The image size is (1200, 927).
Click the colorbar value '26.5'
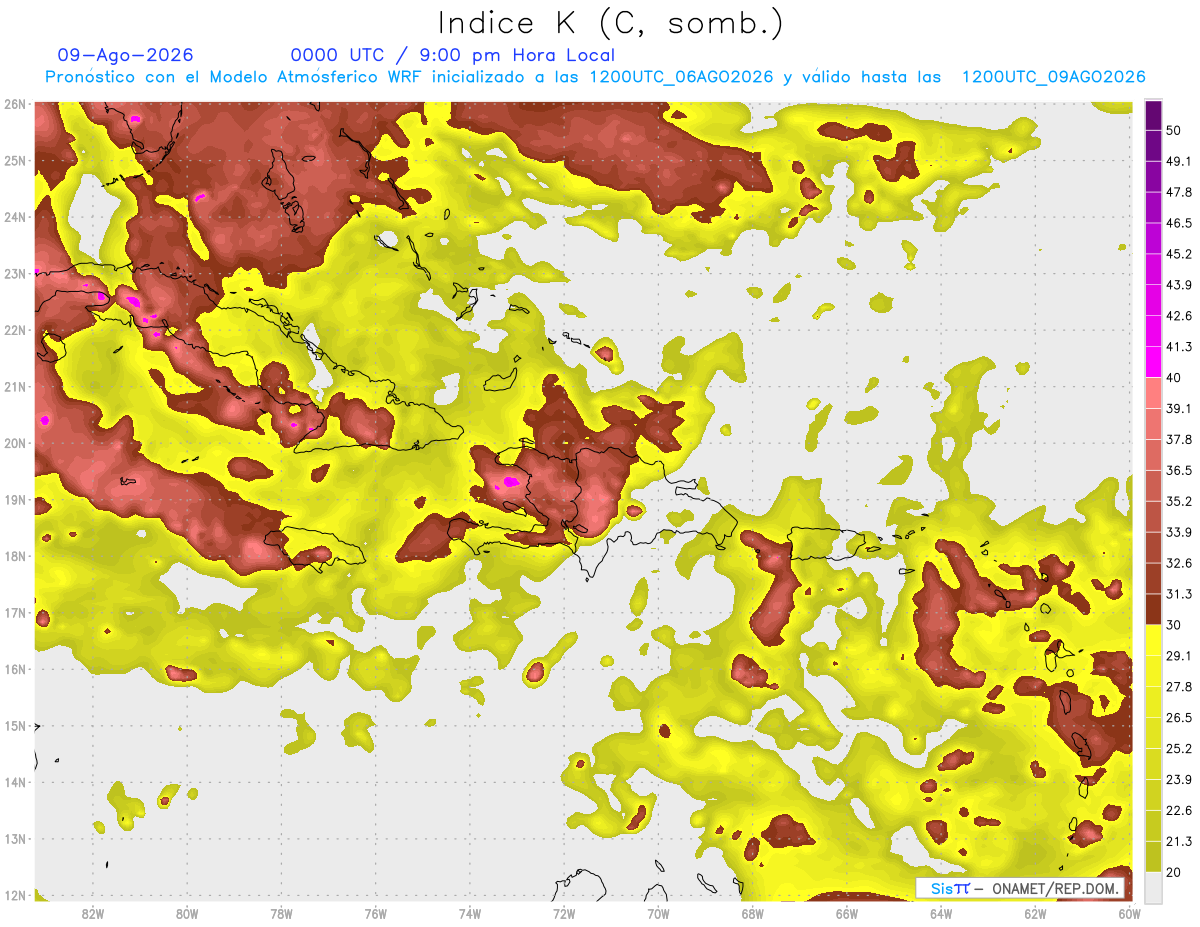pyautogui.click(x=1180, y=718)
